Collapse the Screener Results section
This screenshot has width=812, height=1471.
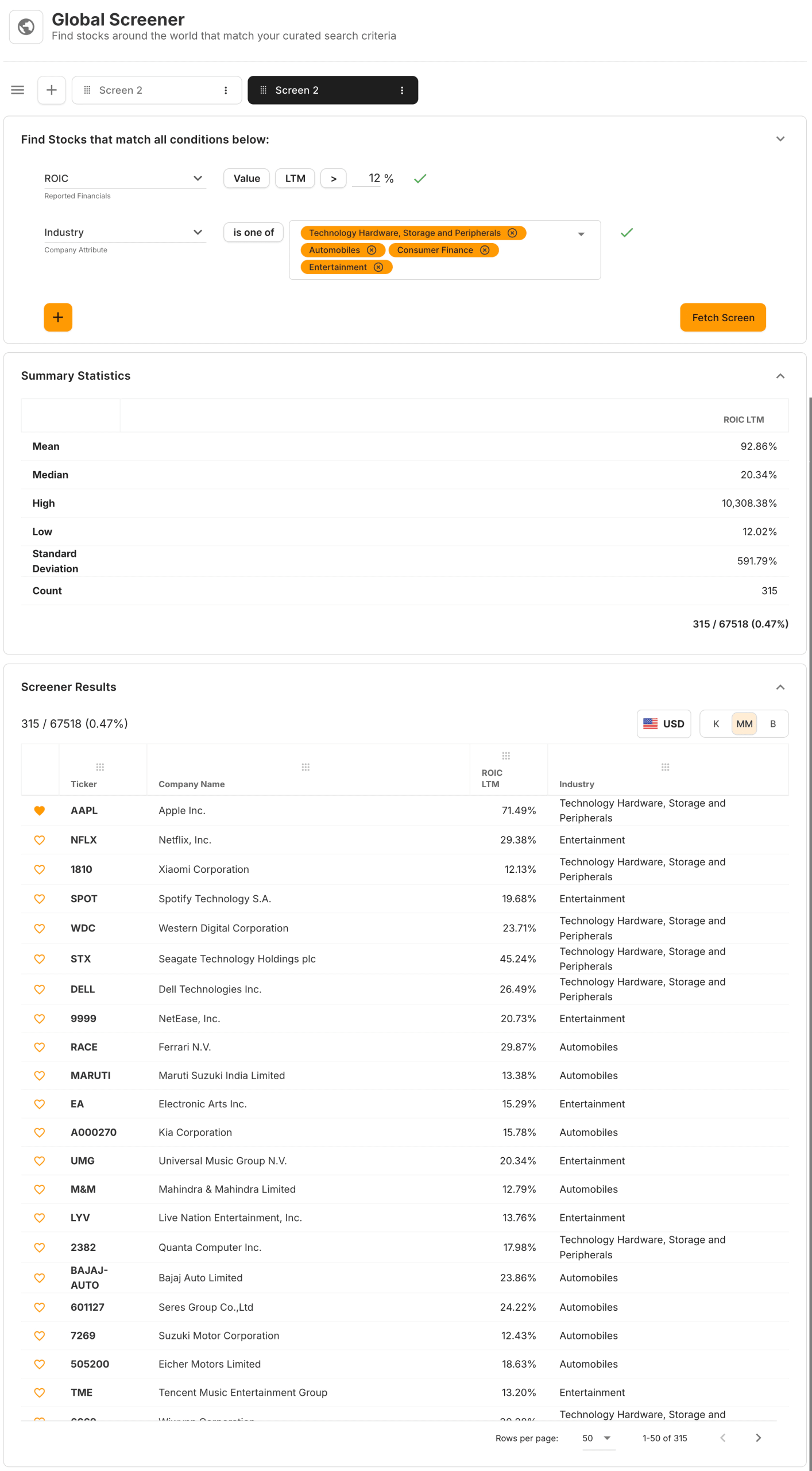pos(780,687)
